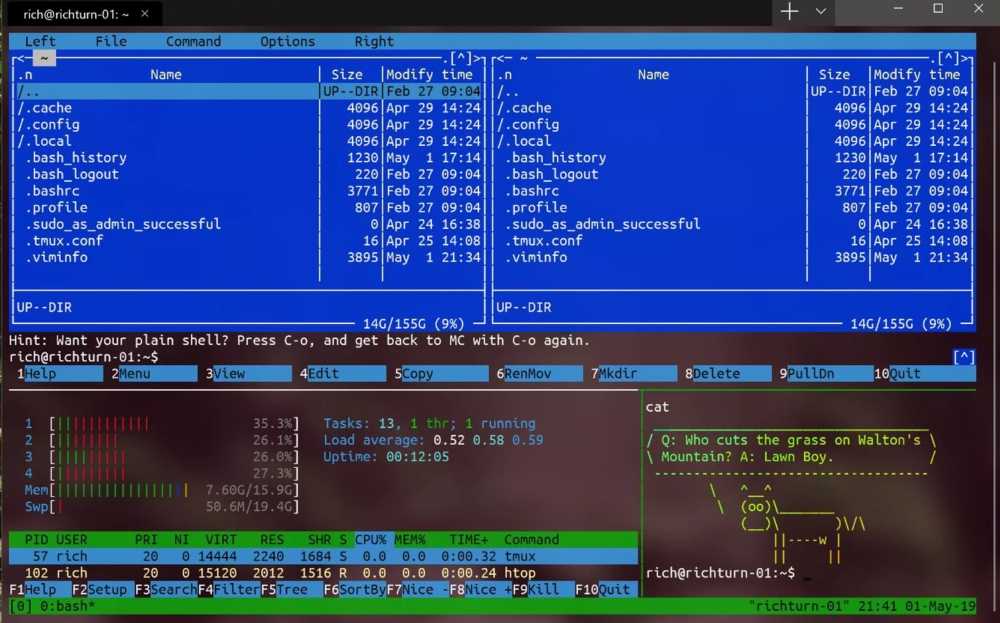Screen dimensions: 1000x623
Task: Expand the terminal profile dropdown chevron
Action: [x=821, y=11]
